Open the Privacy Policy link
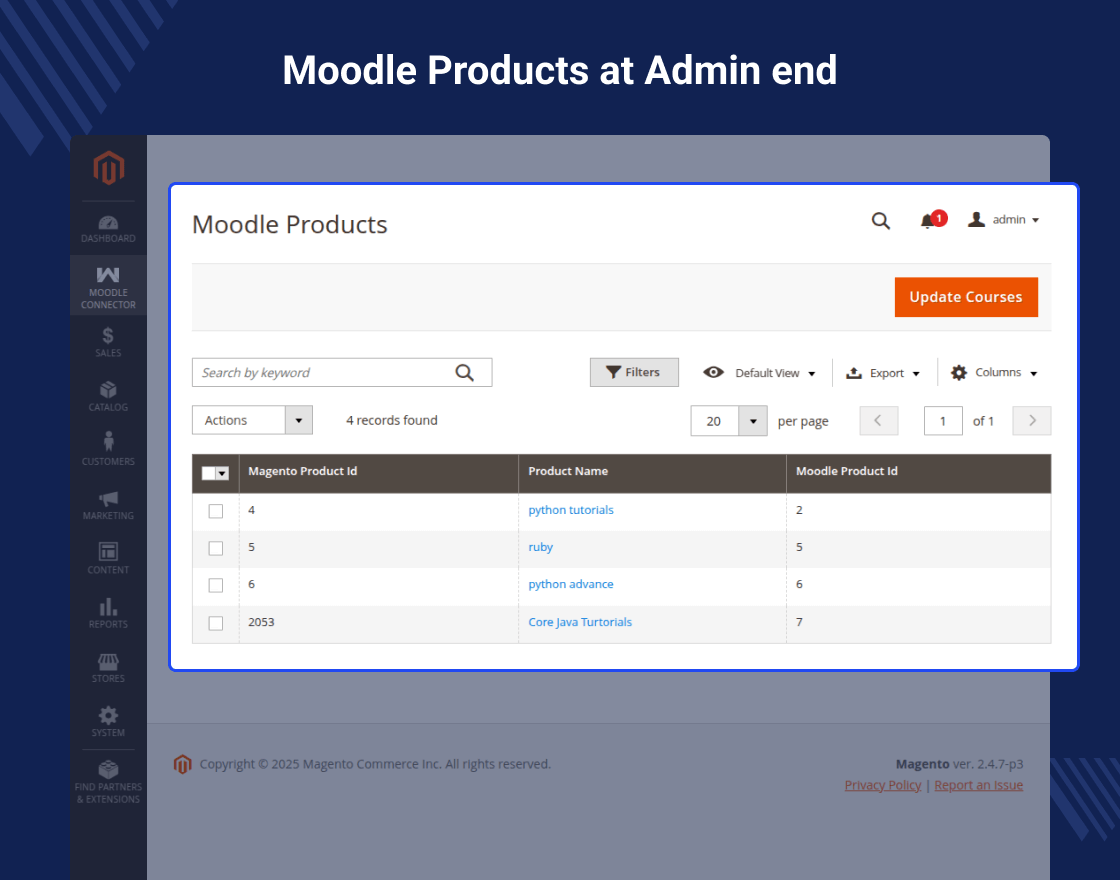The height and width of the screenshot is (880, 1120). click(x=883, y=785)
